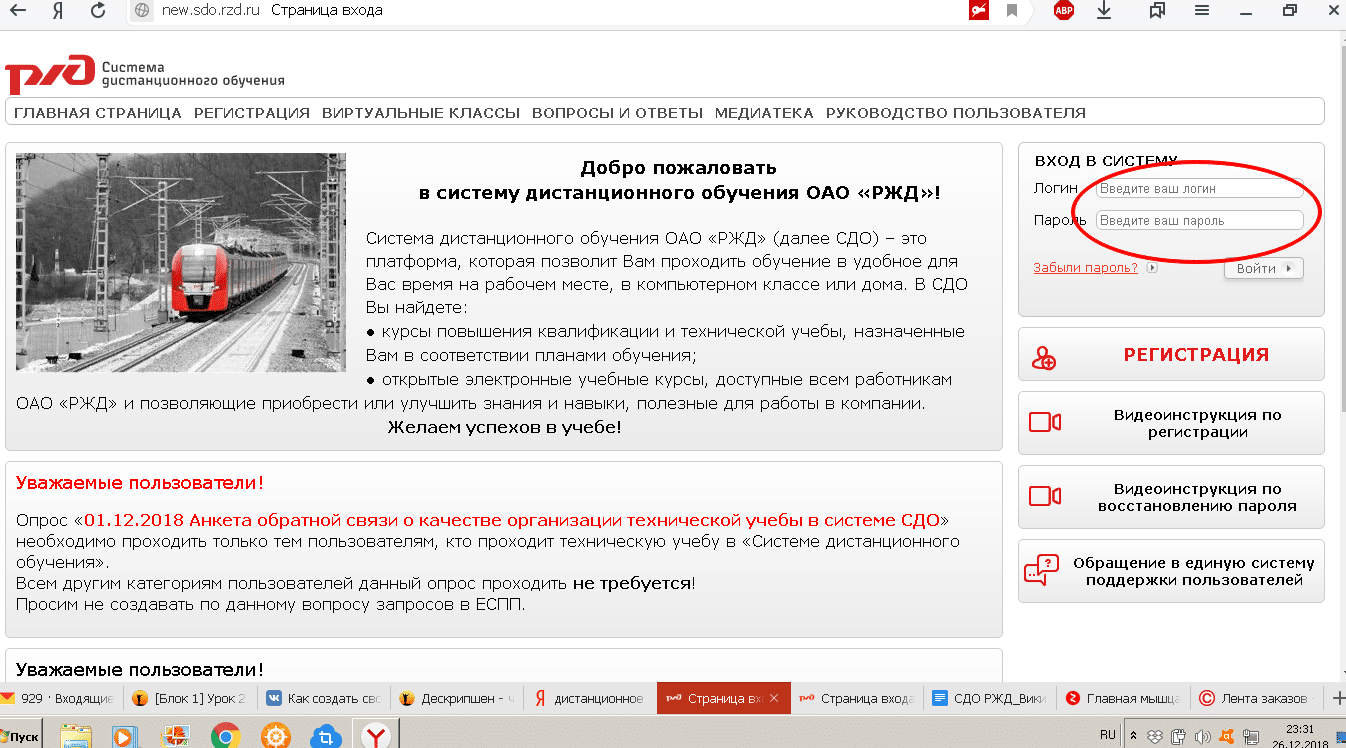Click the red survey title 01.12.2018 Анкета
The image size is (1346, 748).
512,520
